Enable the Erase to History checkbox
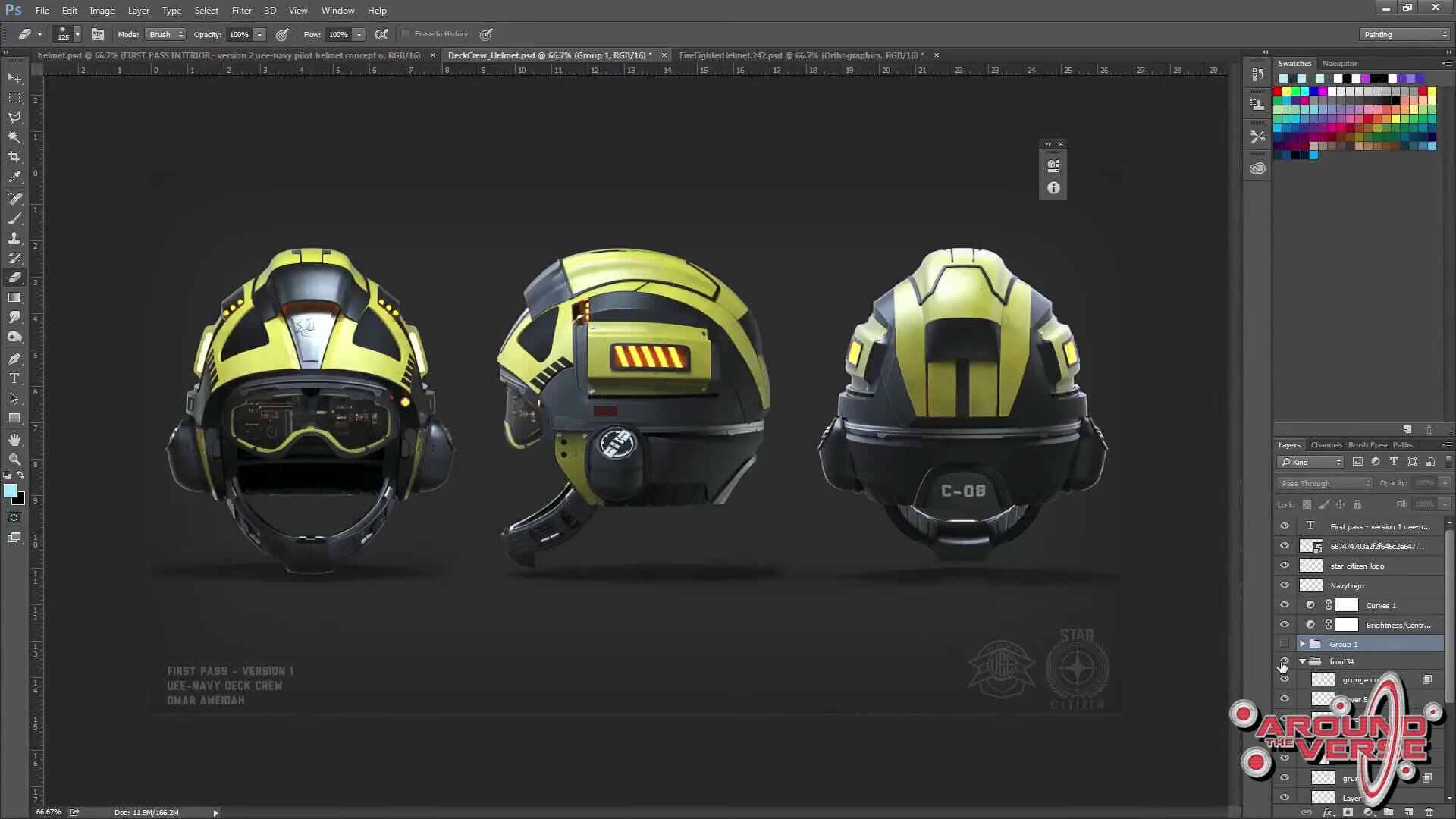Viewport: 1456px width, 819px height. (406, 34)
